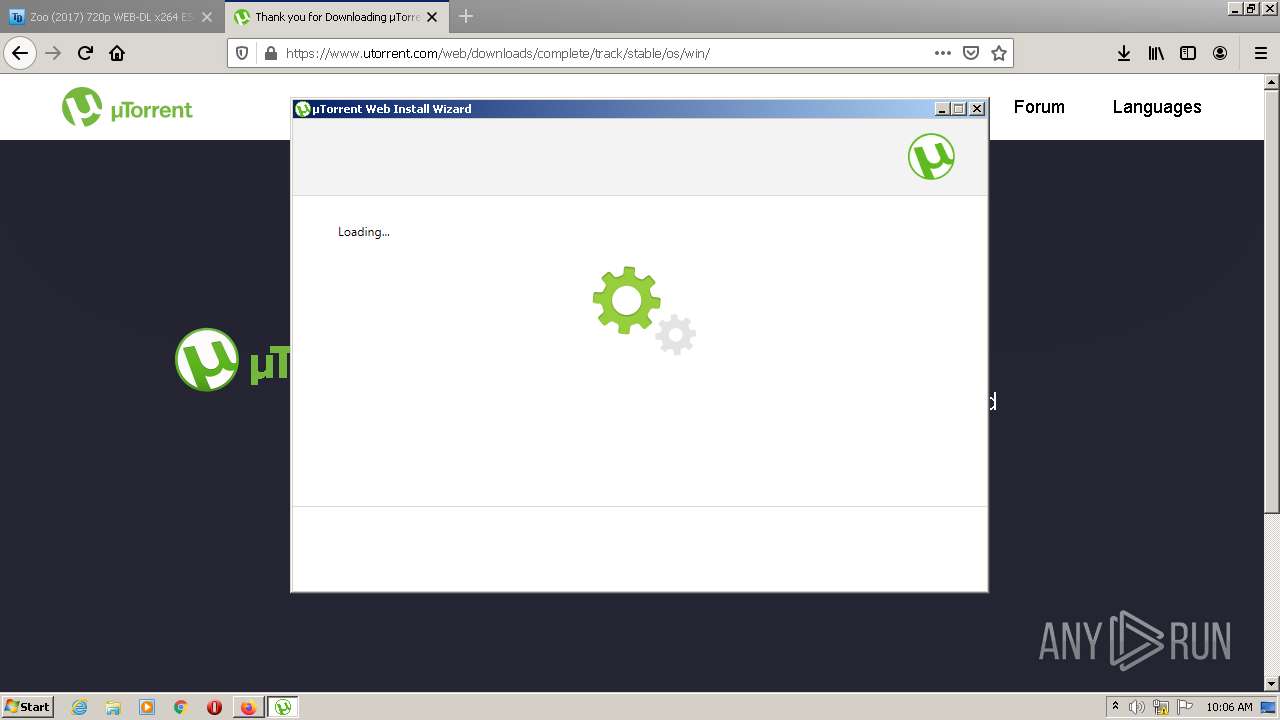This screenshot has width=1280, height=720.
Task: Click the wizard title bar µTorrent icon
Action: pos(303,109)
